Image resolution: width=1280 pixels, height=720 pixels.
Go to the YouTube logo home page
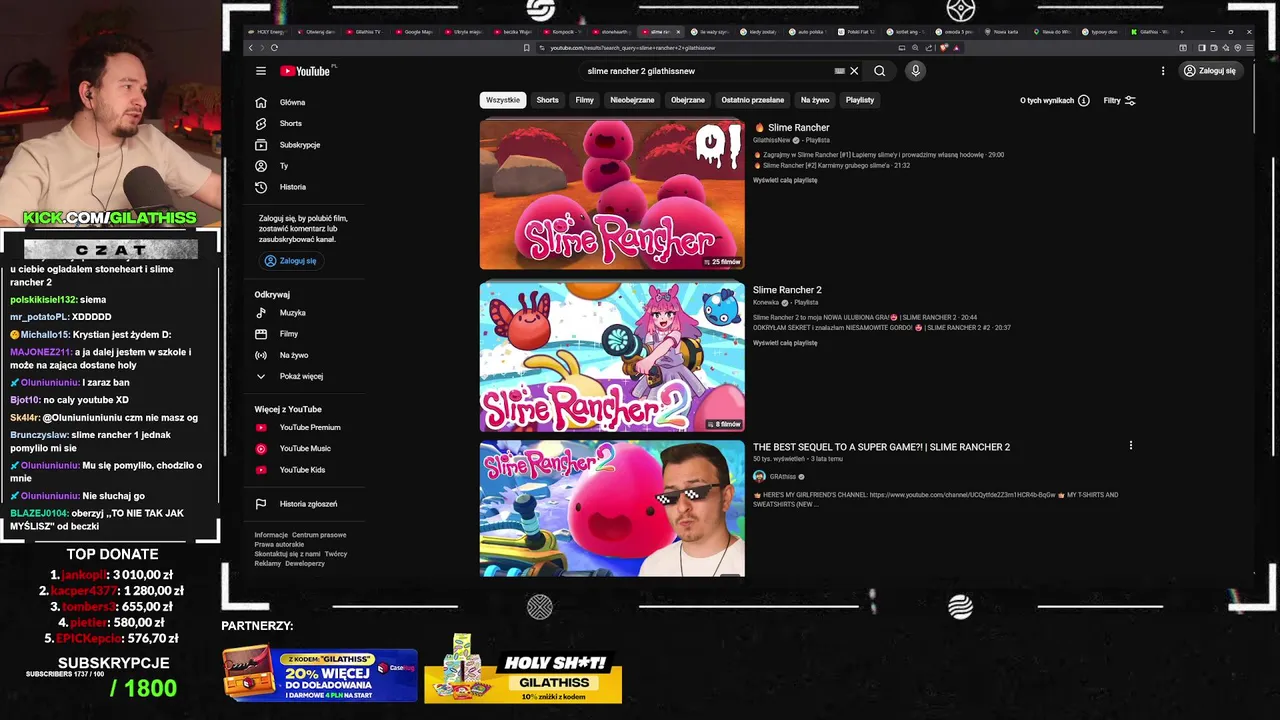(x=305, y=71)
